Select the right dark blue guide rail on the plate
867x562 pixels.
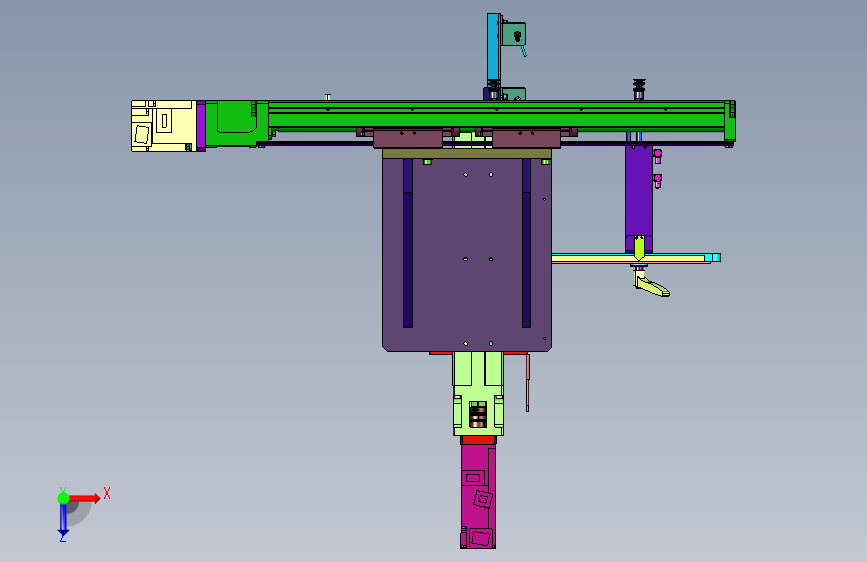pyautogui.click(x=526, y=243)
